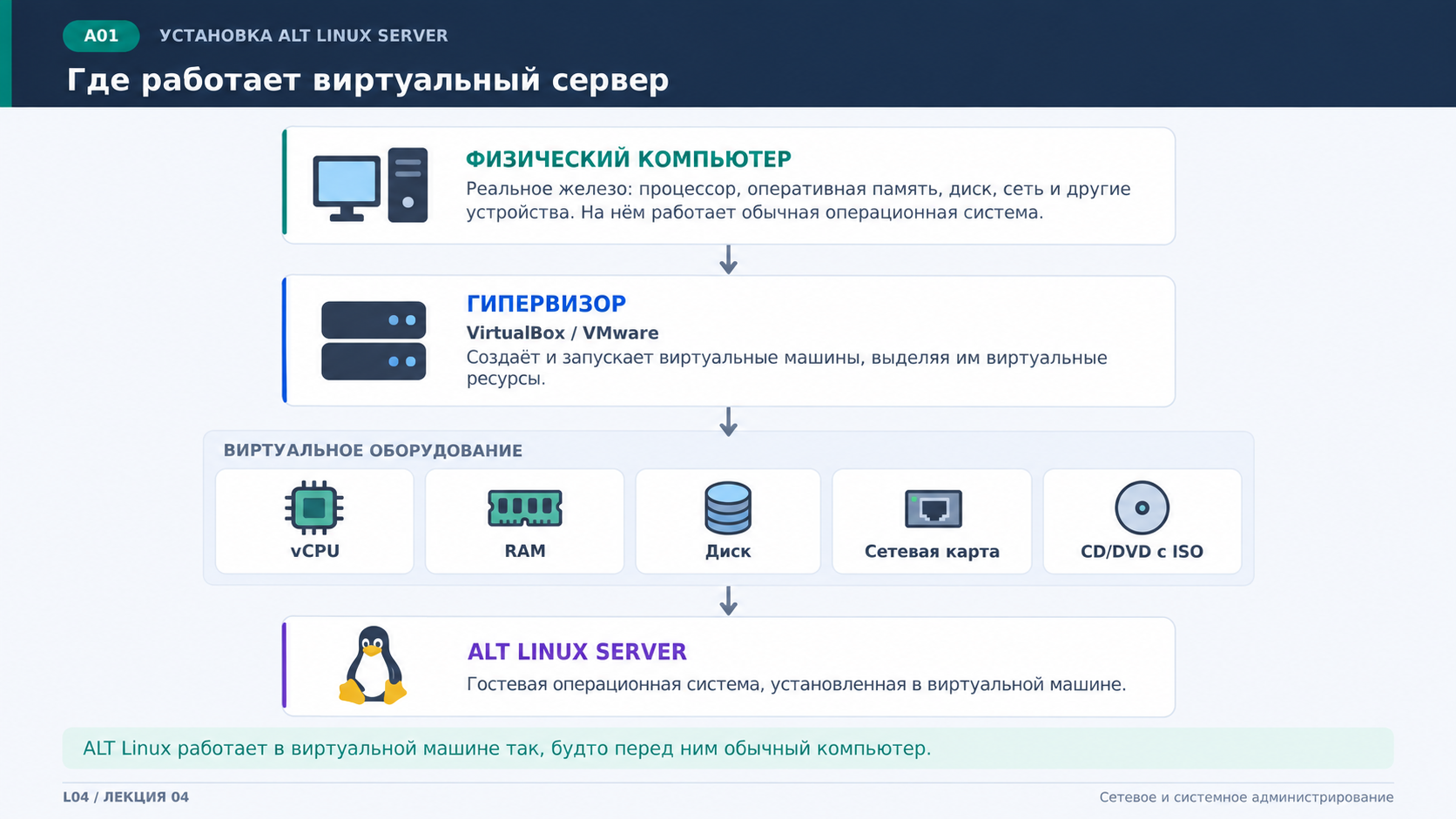Click the Создаёт и запускает description text

click(x=787, y=368)
